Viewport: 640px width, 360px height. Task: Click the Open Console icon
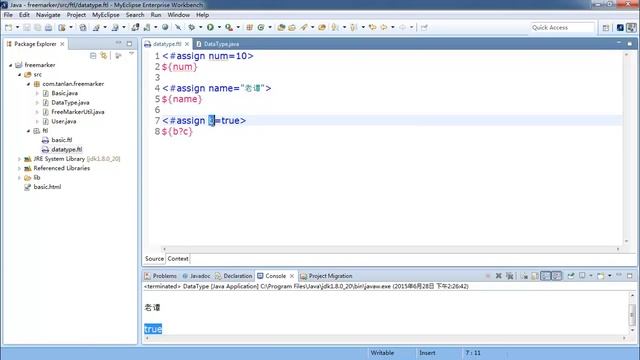coord(600,276)
